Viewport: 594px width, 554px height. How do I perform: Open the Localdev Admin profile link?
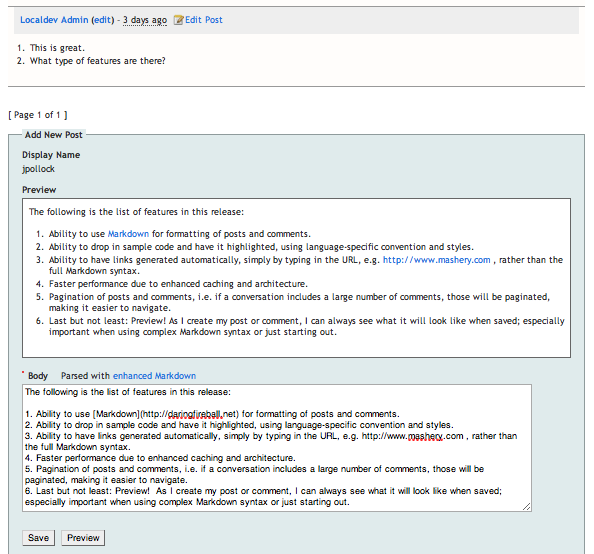(54, 20)
